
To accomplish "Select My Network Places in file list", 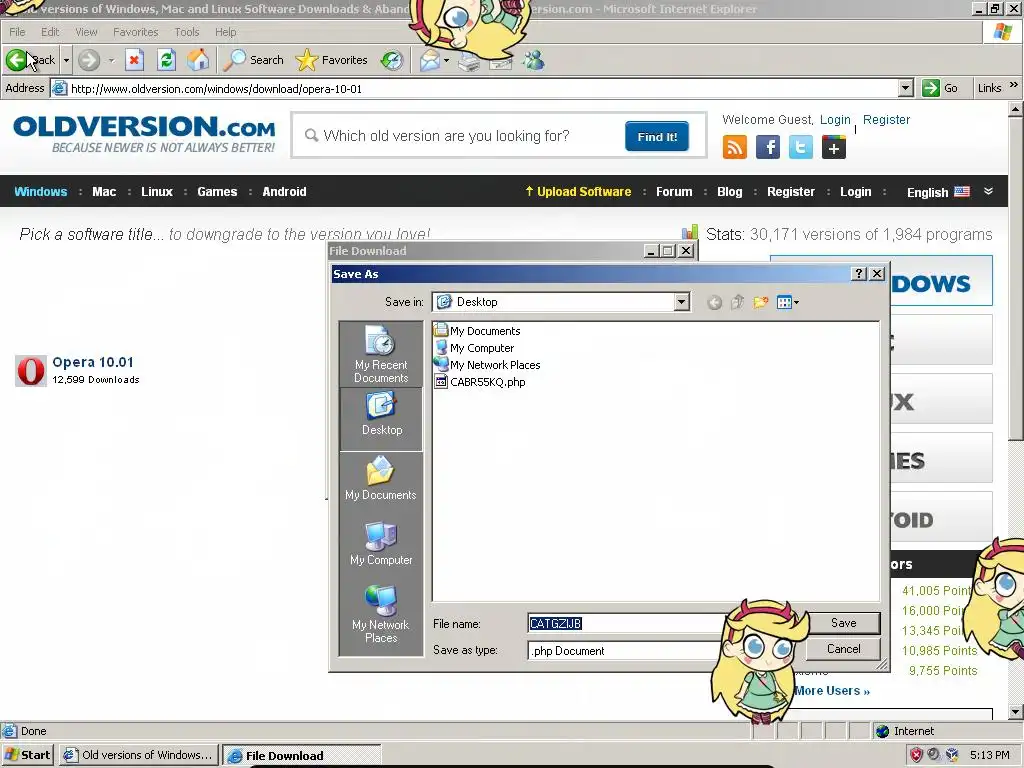I will pos(488,365).
